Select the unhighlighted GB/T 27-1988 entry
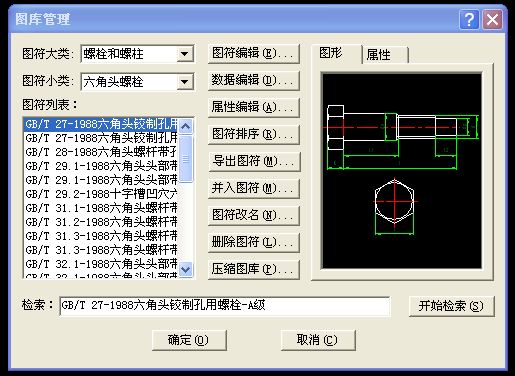The image size is (515, 376). click(x=101, y=138)
